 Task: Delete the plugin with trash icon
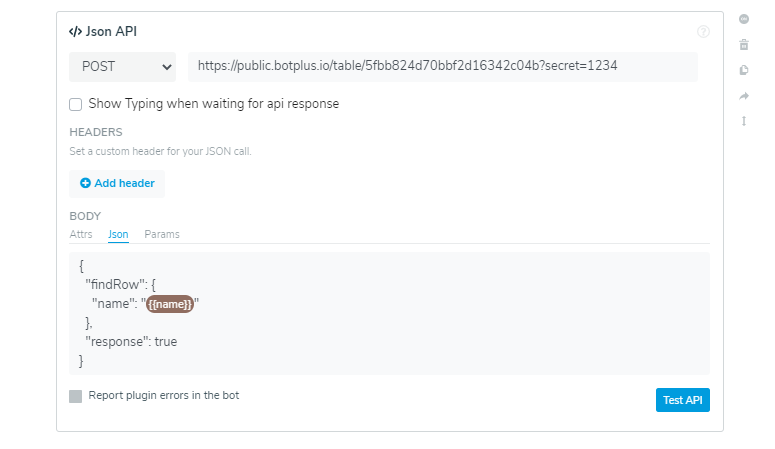click(743, 45)
